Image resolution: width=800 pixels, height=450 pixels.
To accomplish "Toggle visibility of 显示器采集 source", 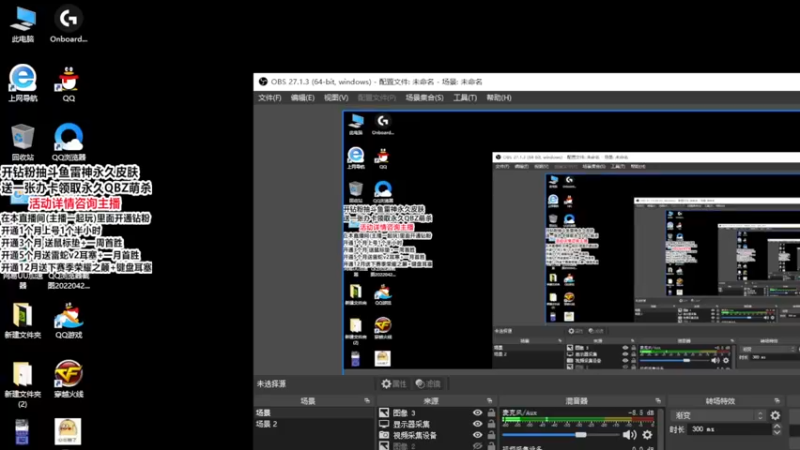I will click(477, 424).
